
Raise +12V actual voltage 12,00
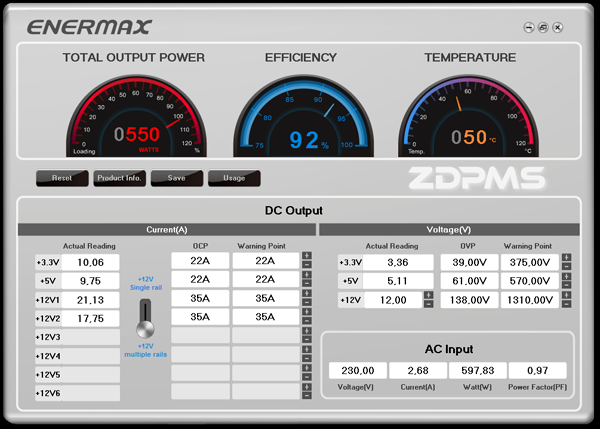coord(429,295)
